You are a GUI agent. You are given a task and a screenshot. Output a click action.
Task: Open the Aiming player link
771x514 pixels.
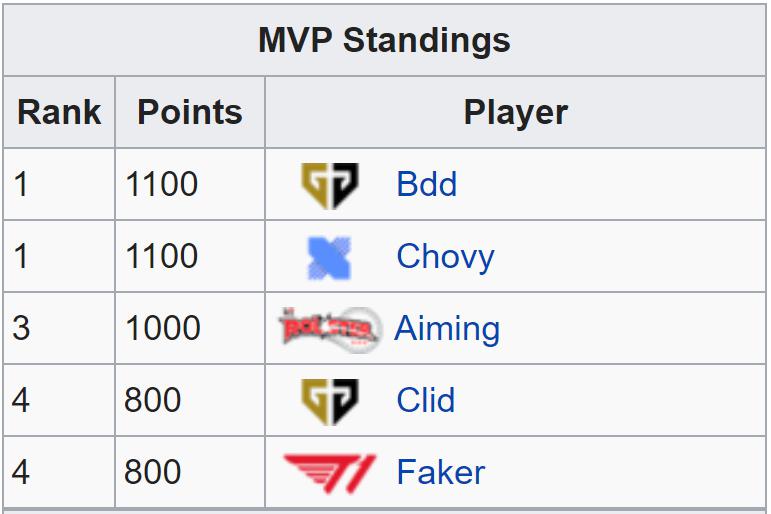coord(447,329)
